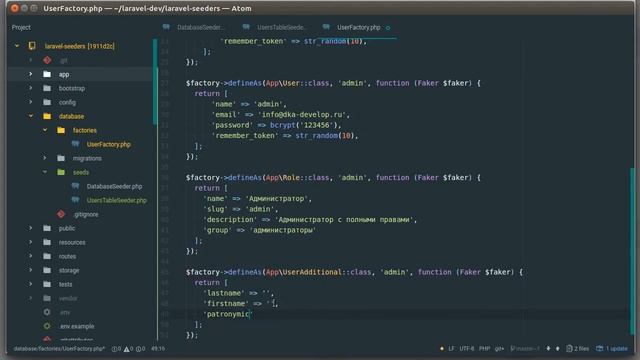
Task: Click the migrations folder icon
Action: pyautogui.click(x=61, y=158)
